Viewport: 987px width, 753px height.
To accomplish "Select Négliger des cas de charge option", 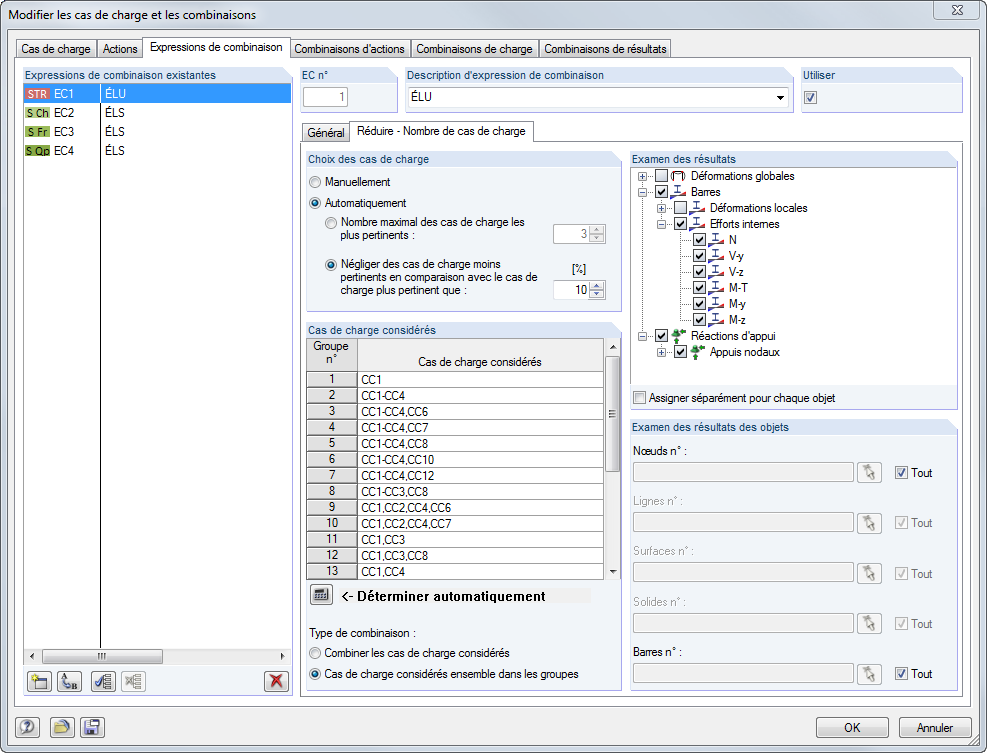I will click(x=330, y=265).
